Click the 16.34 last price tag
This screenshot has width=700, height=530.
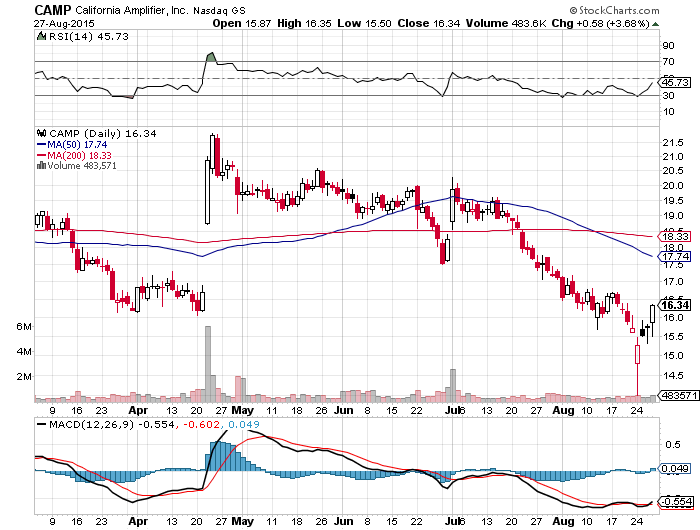675,305
